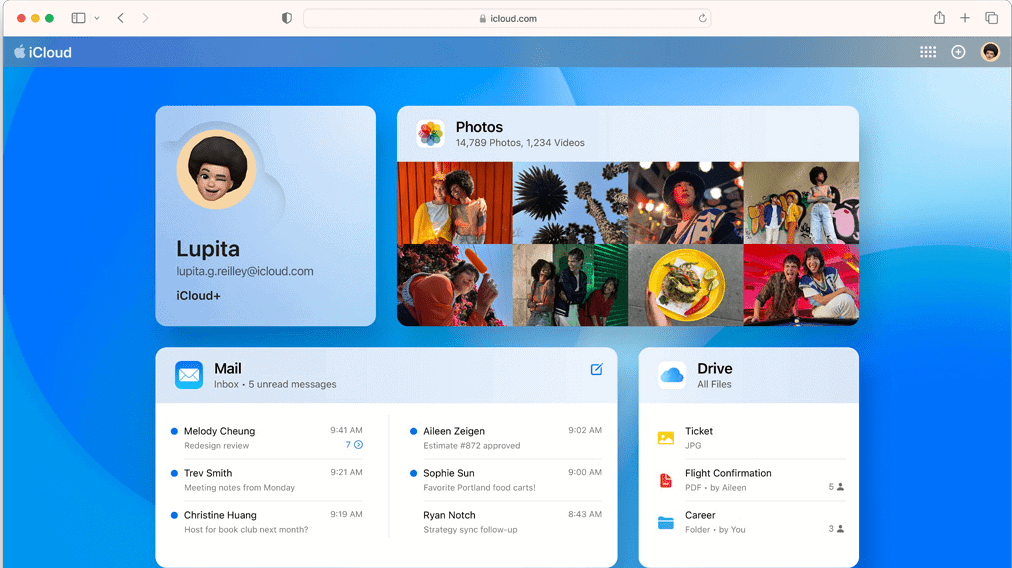Click the lupita.g.reilley@icloud.com address
This screenshot has height=568, width=1012.
(x=245, y=271)
